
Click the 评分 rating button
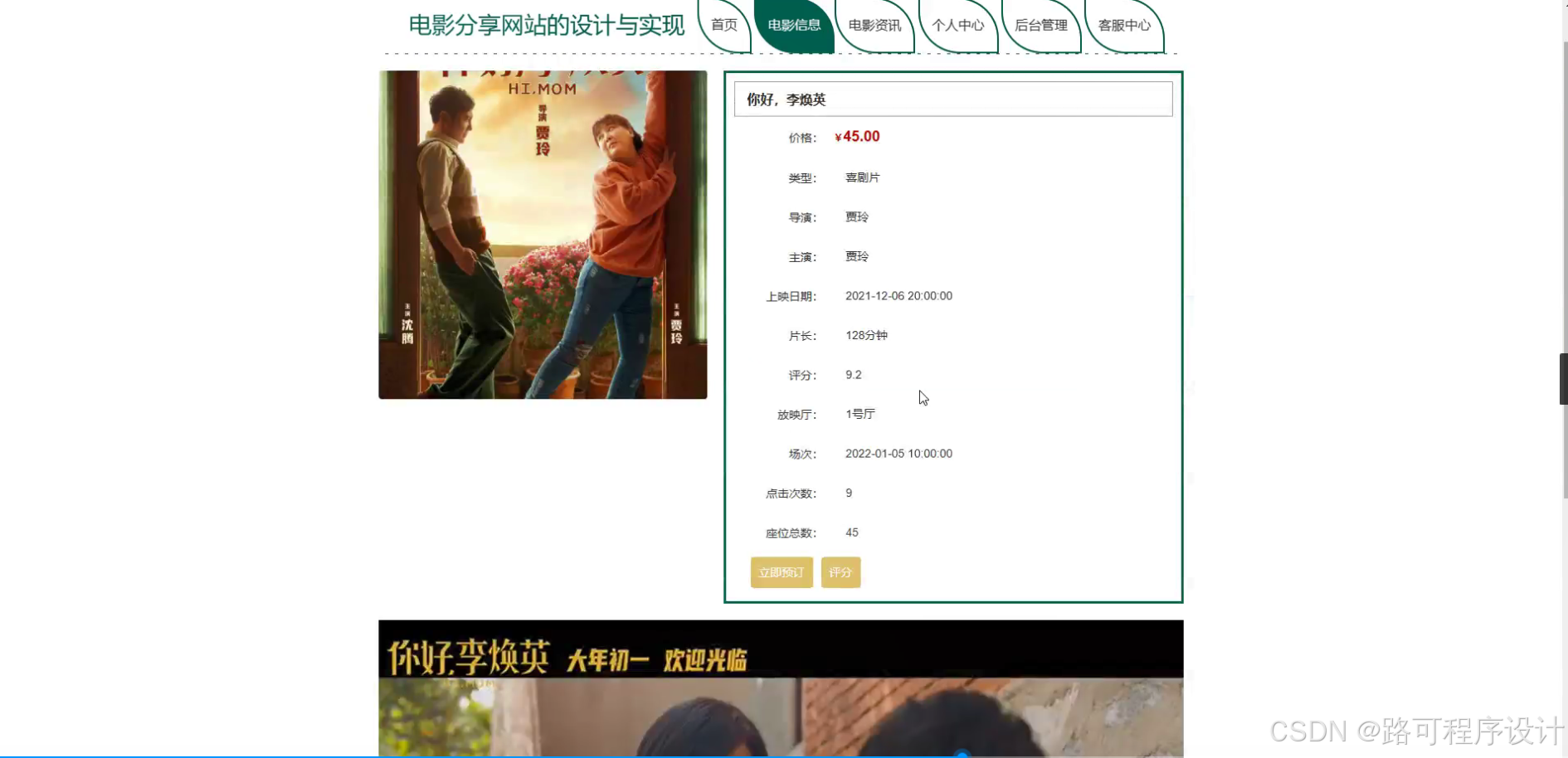[840, 572]
